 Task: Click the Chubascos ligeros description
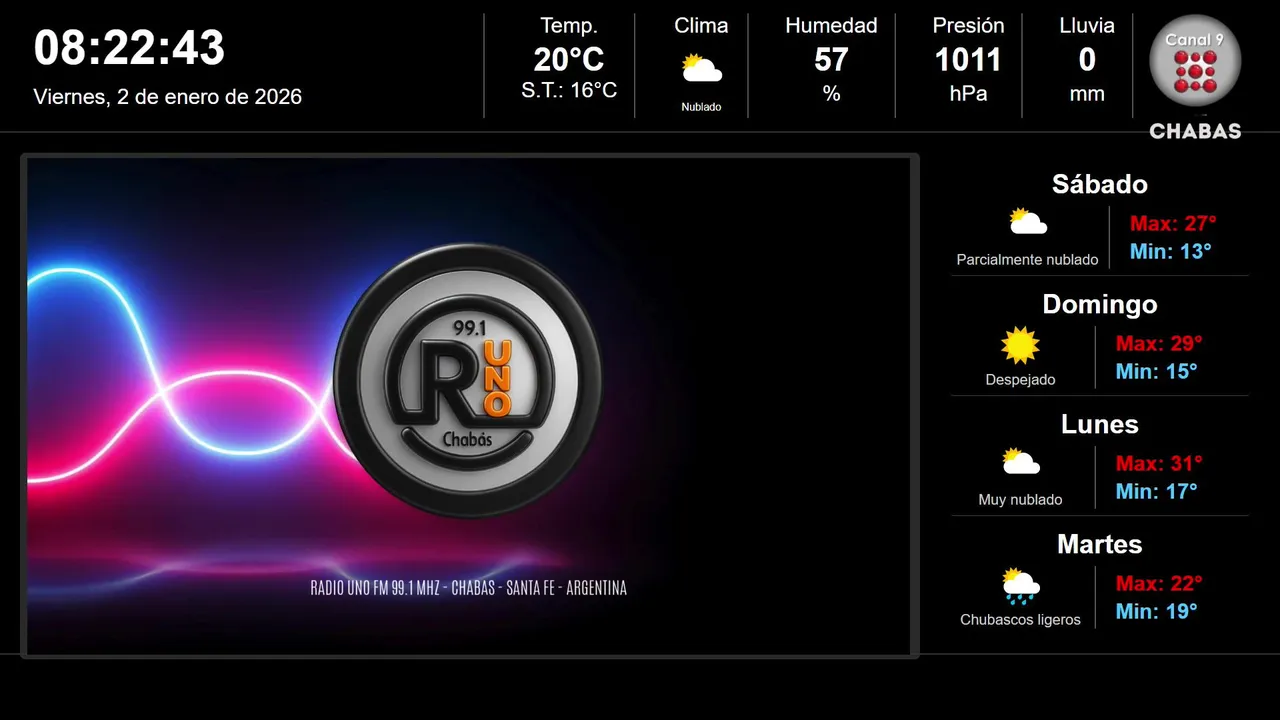point(1020,620)
